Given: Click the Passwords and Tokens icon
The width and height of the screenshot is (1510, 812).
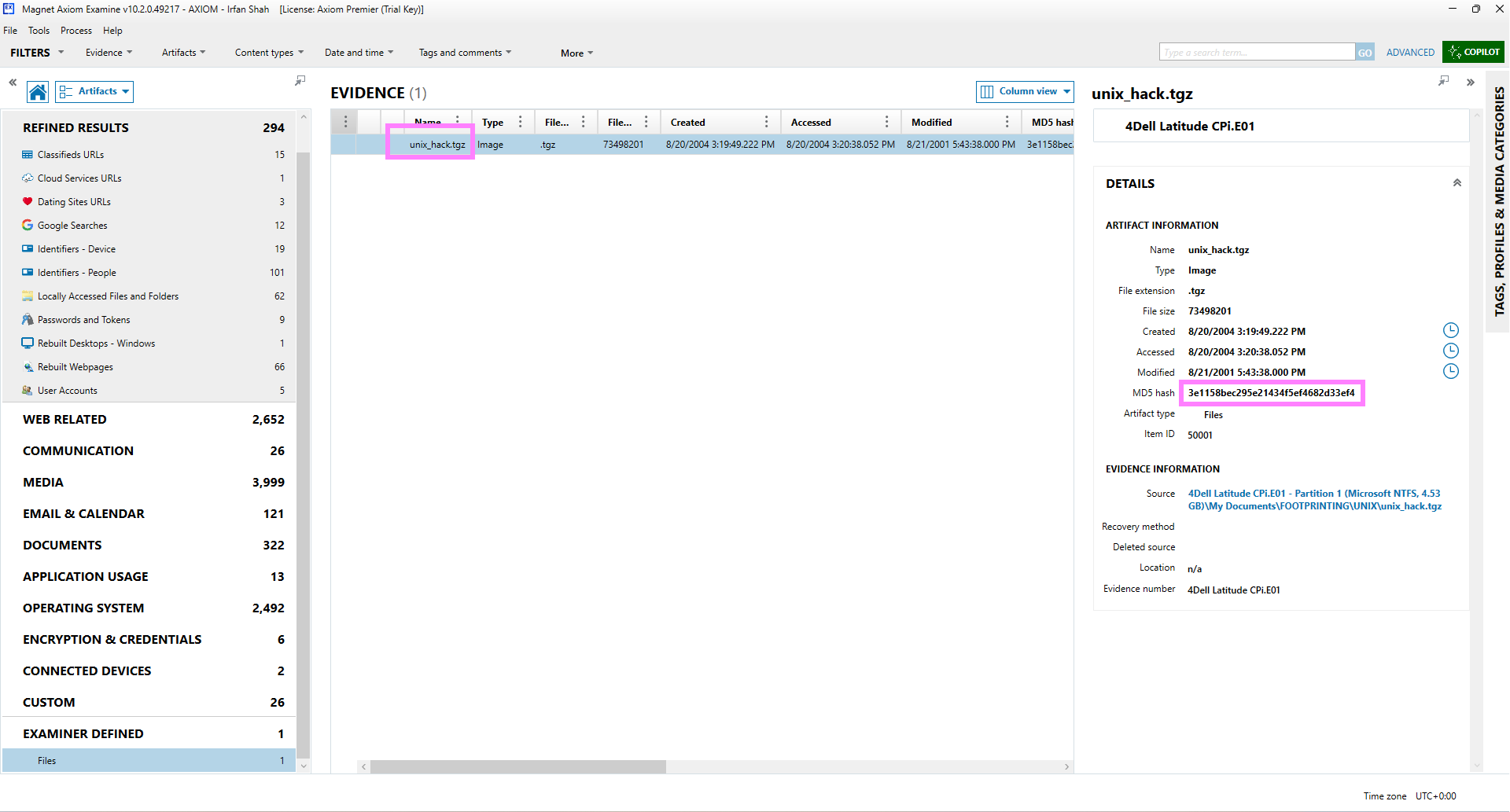Looking at the screenshot, I should coord(28,320).
